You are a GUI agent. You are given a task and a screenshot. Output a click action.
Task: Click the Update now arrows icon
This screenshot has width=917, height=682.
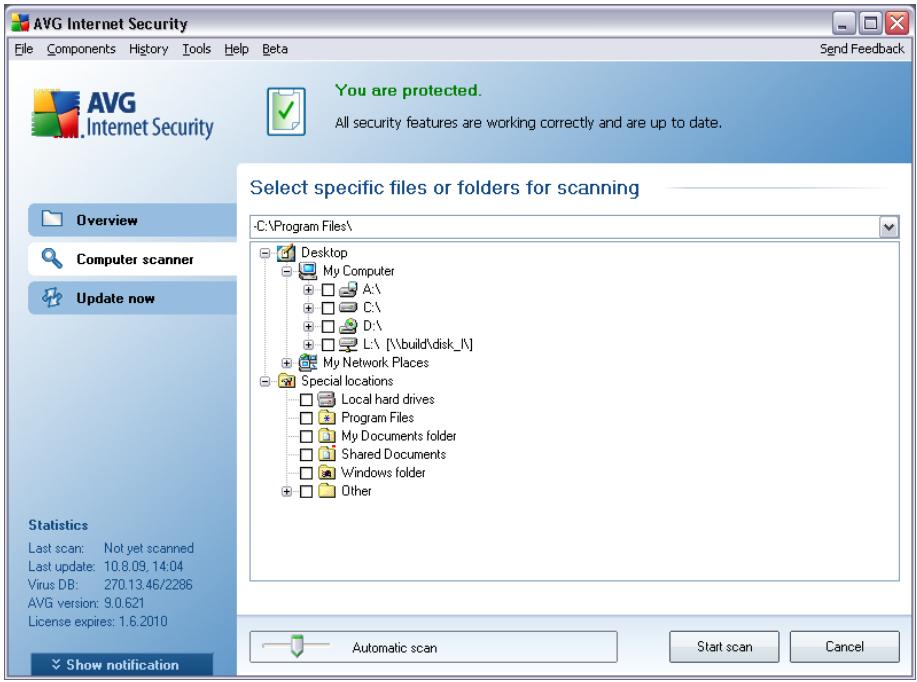tap(52, 297)
